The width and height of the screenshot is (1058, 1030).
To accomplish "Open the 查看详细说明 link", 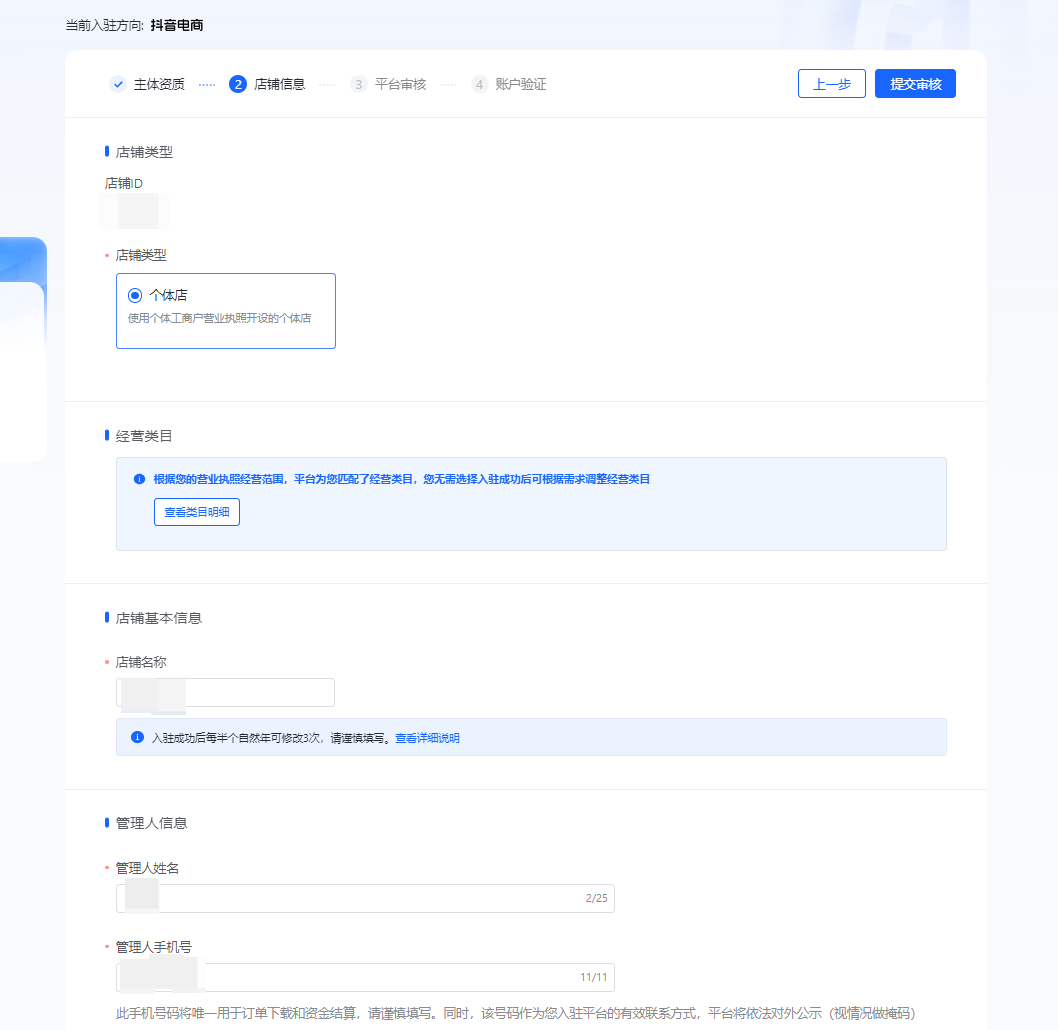I will point(427,738).
